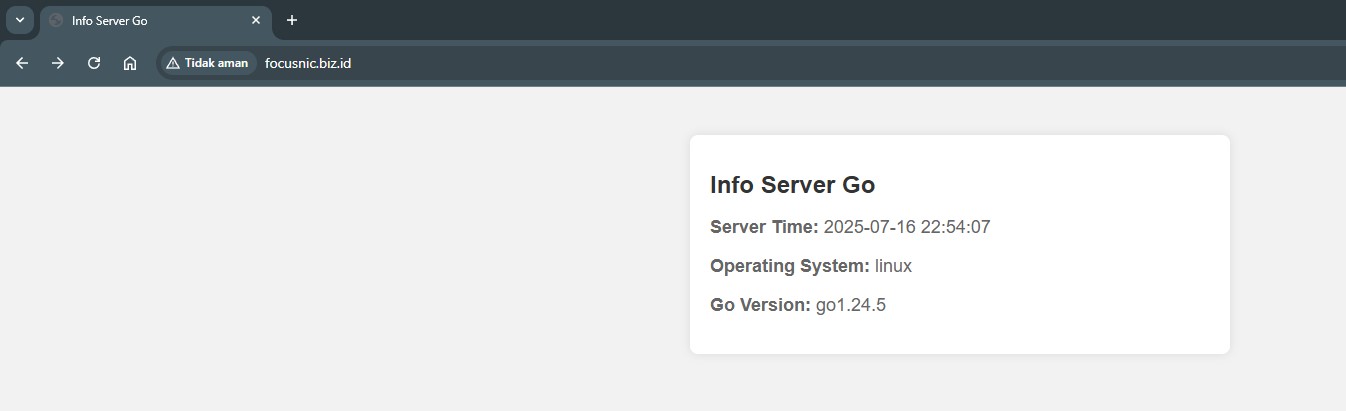
Task: Click the warning triangle security icon
Action: point(173,63)
